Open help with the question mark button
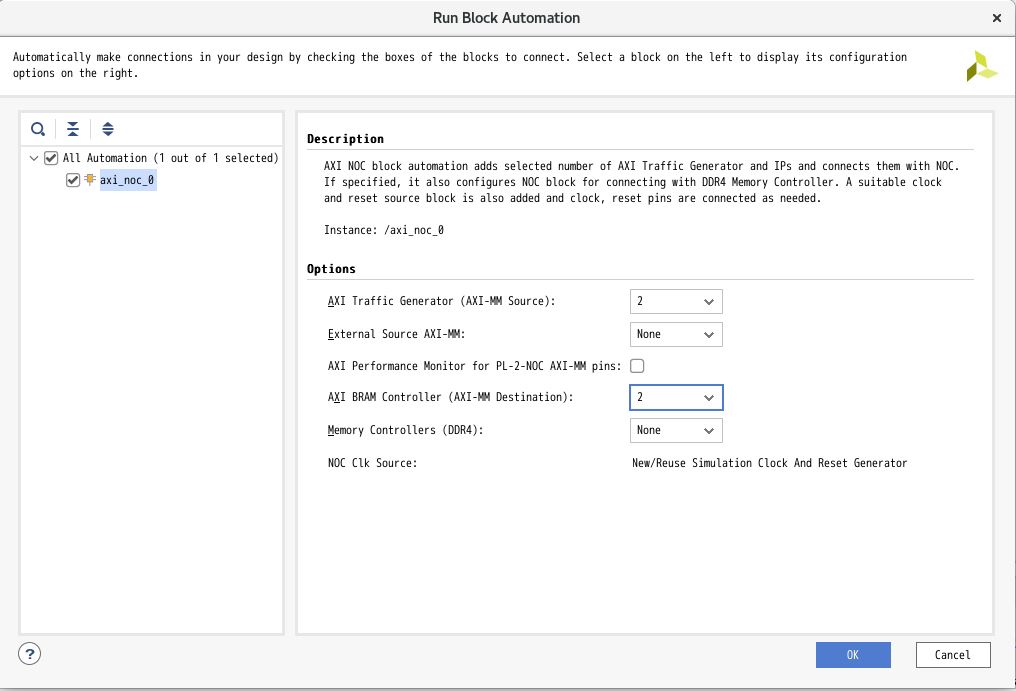The image size is (1016, 691). point(29,653)
